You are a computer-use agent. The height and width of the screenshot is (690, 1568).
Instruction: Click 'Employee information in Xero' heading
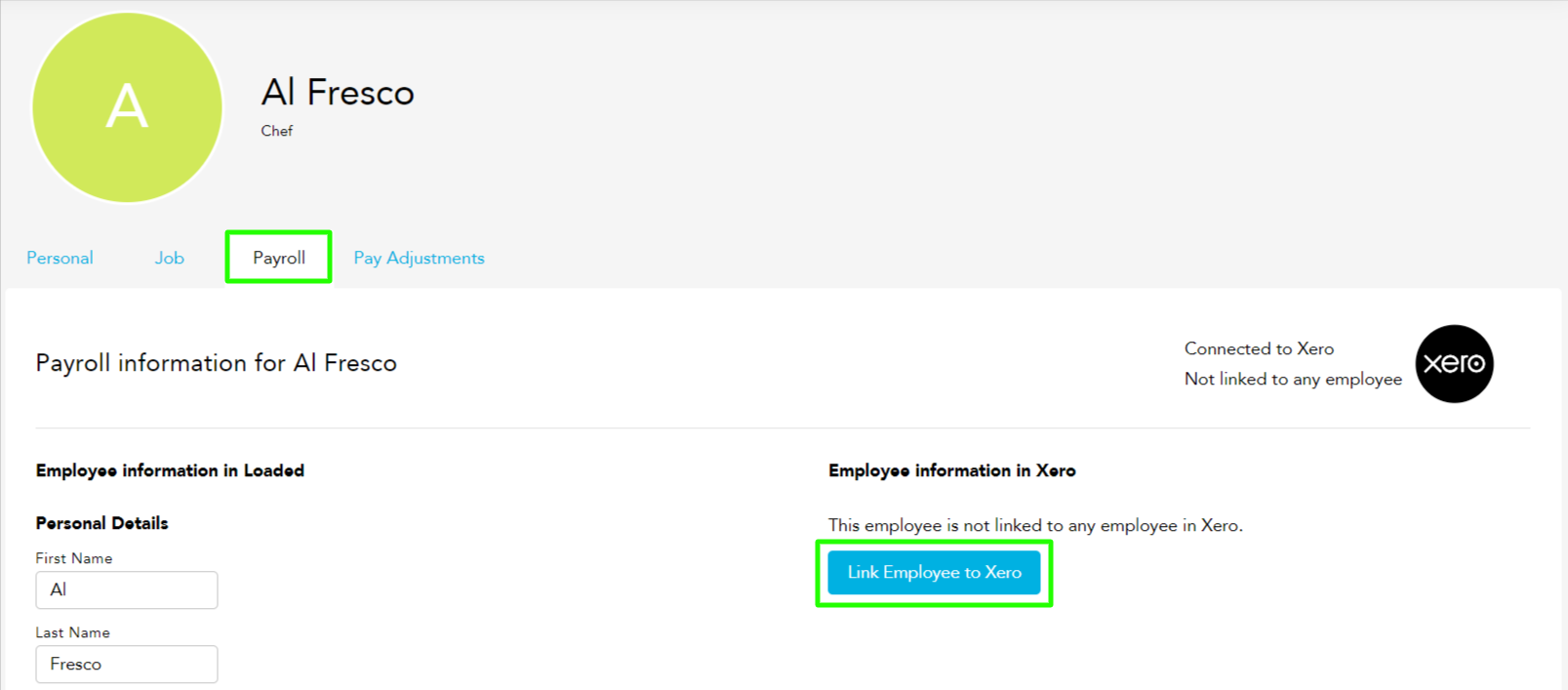pyautogui.click(x=952, y=470)
